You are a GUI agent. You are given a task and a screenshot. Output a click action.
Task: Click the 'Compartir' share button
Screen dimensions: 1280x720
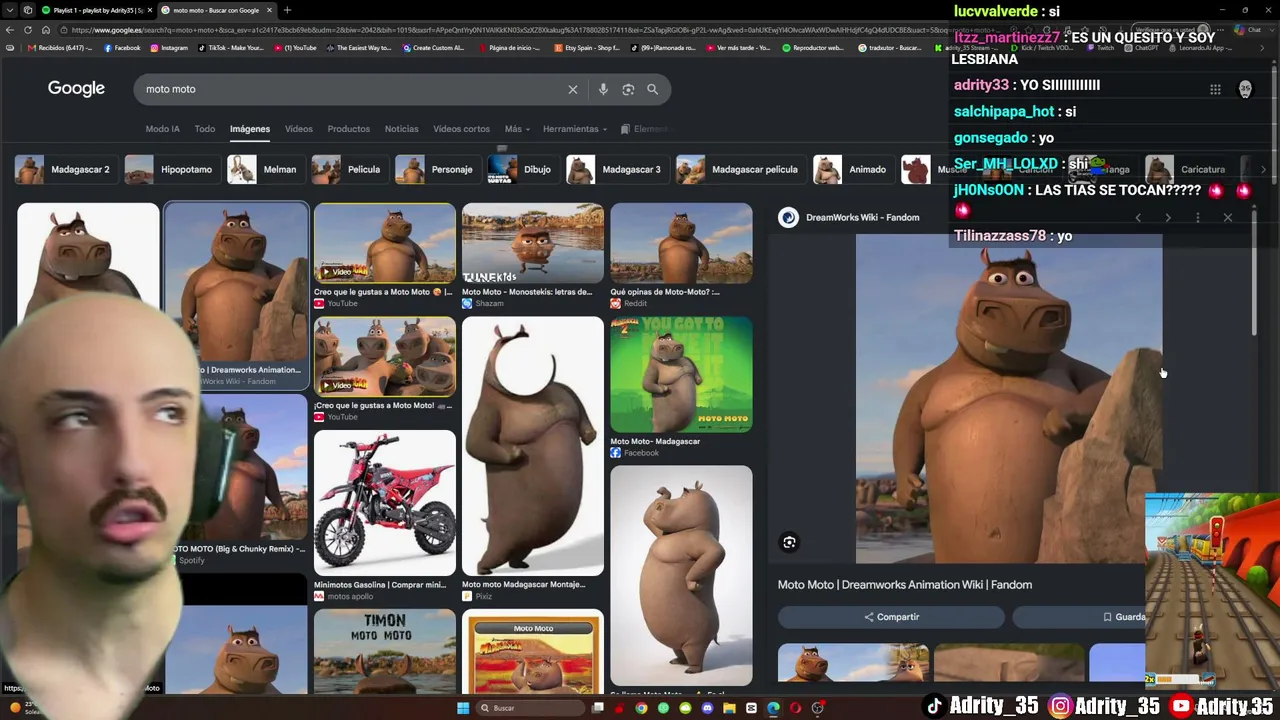[x=891, y=617]
